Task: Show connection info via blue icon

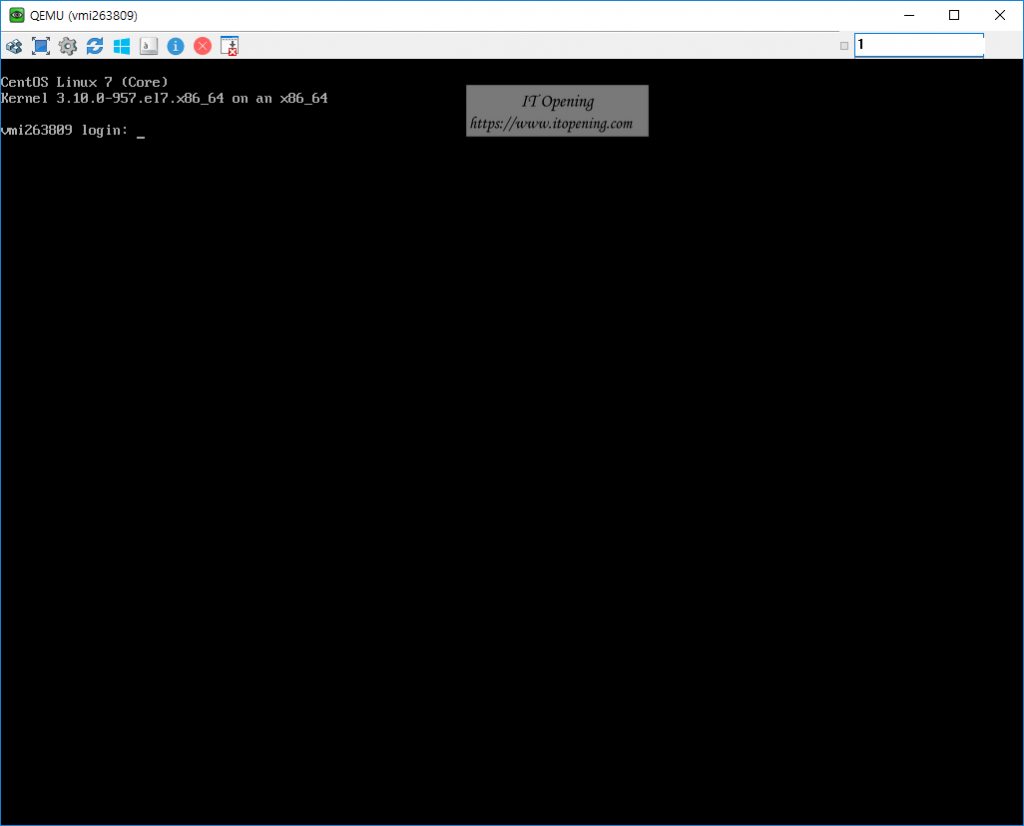Action: (x=175, y=46)
